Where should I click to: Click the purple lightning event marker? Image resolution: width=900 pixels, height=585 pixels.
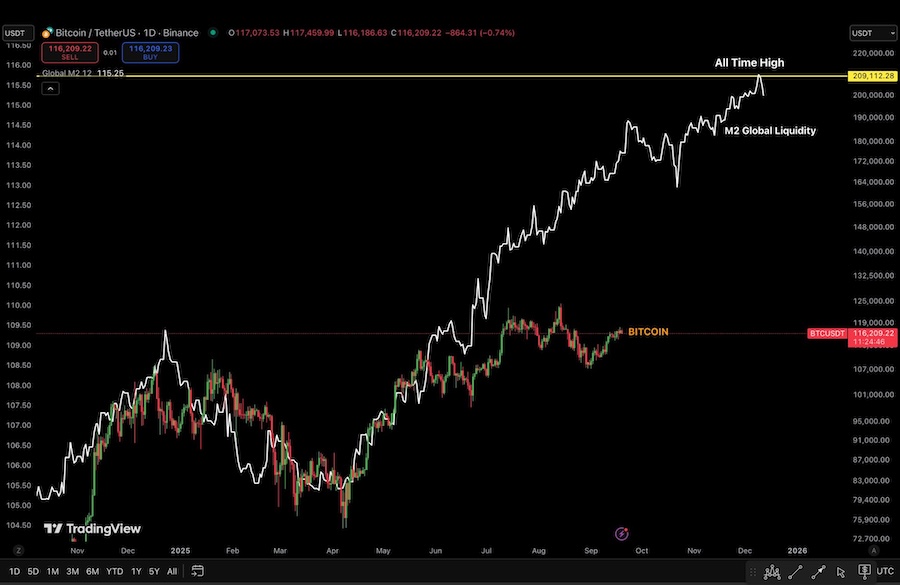point(622,534)
